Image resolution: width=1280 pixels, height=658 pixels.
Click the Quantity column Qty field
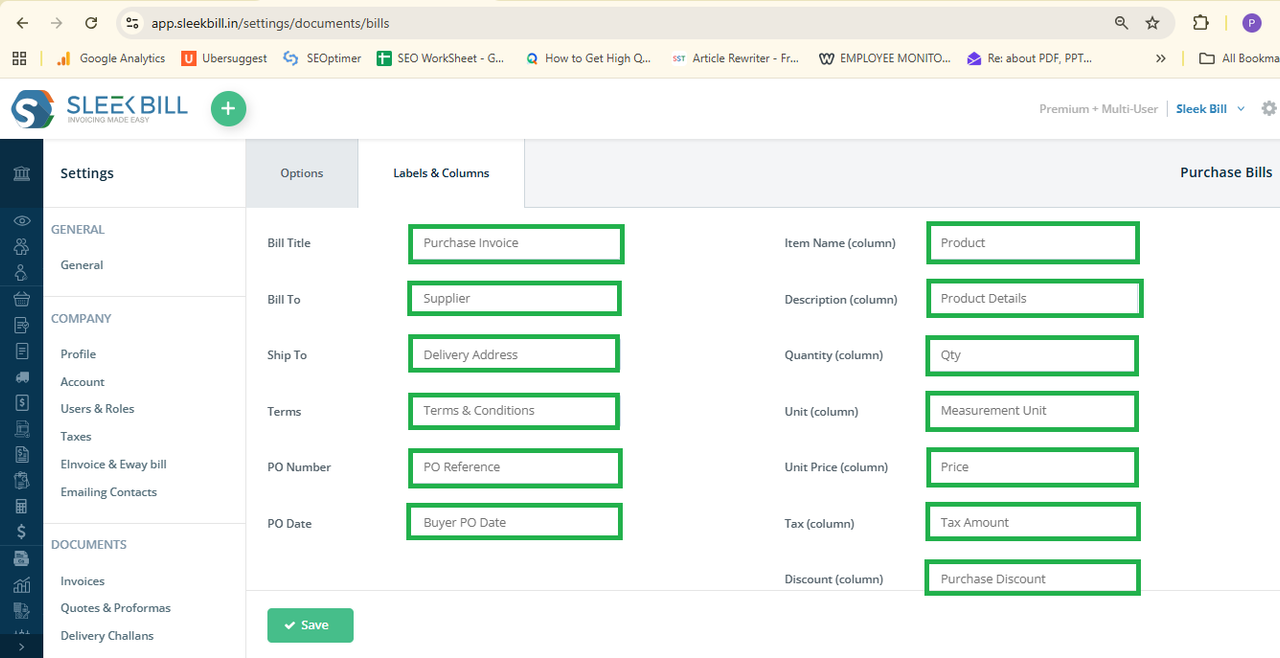[1033, 355]
